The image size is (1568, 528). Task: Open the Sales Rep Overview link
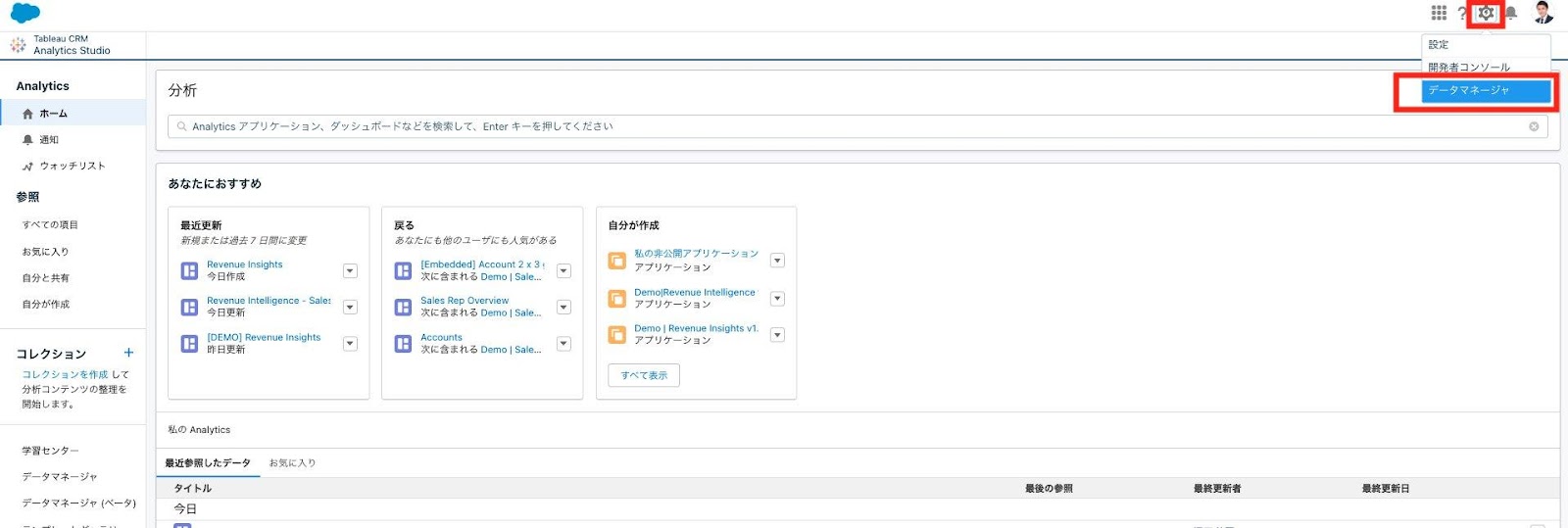[465, 301]
